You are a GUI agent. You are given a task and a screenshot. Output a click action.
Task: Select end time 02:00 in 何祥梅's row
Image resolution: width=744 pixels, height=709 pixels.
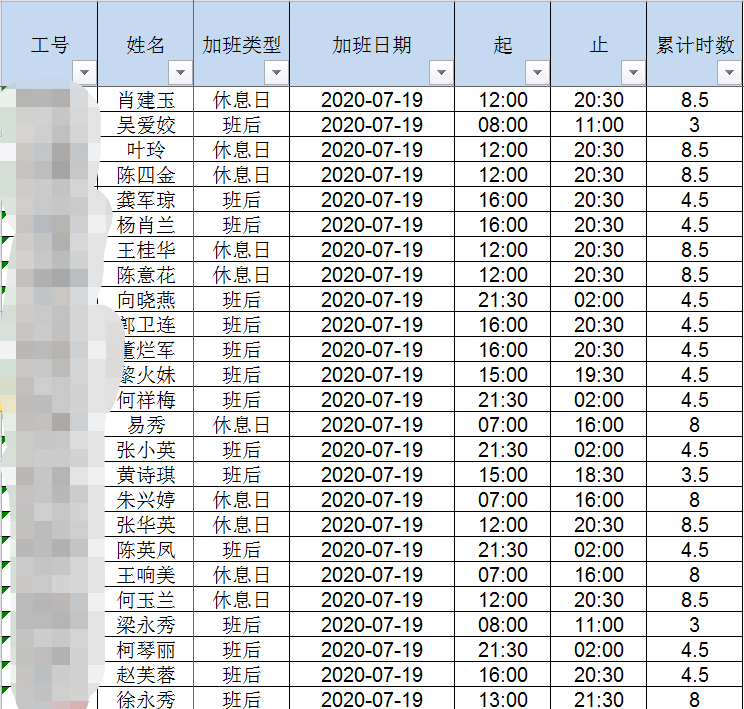click(598, 400)
